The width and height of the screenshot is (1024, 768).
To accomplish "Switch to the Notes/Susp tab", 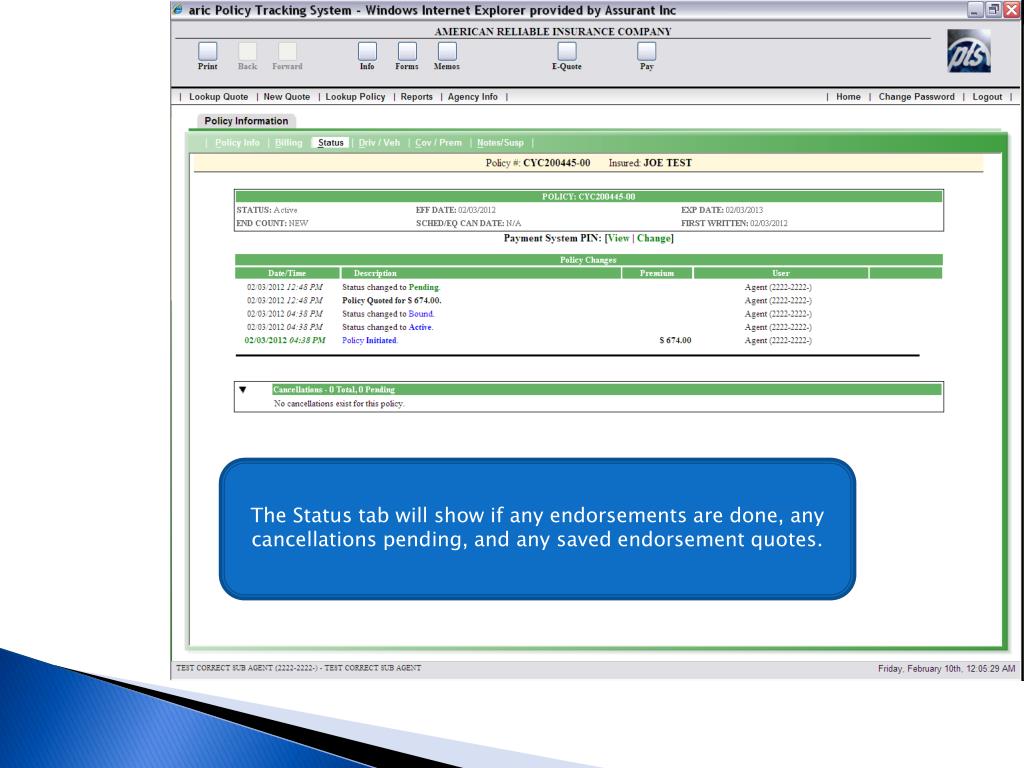I will click(500, 142).
